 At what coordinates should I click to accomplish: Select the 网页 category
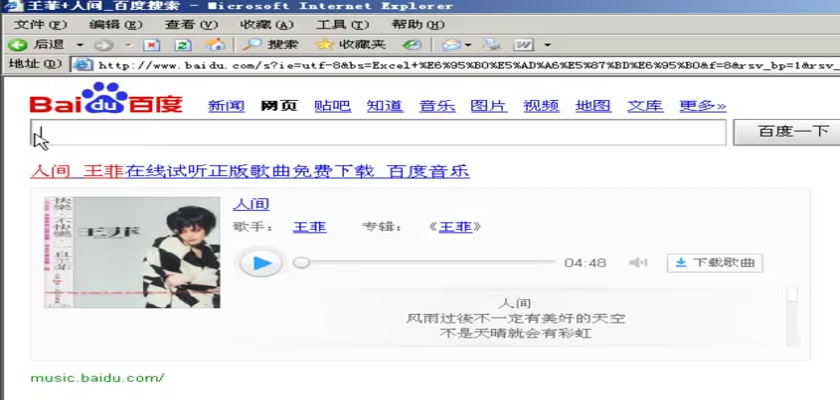[279, 106]
